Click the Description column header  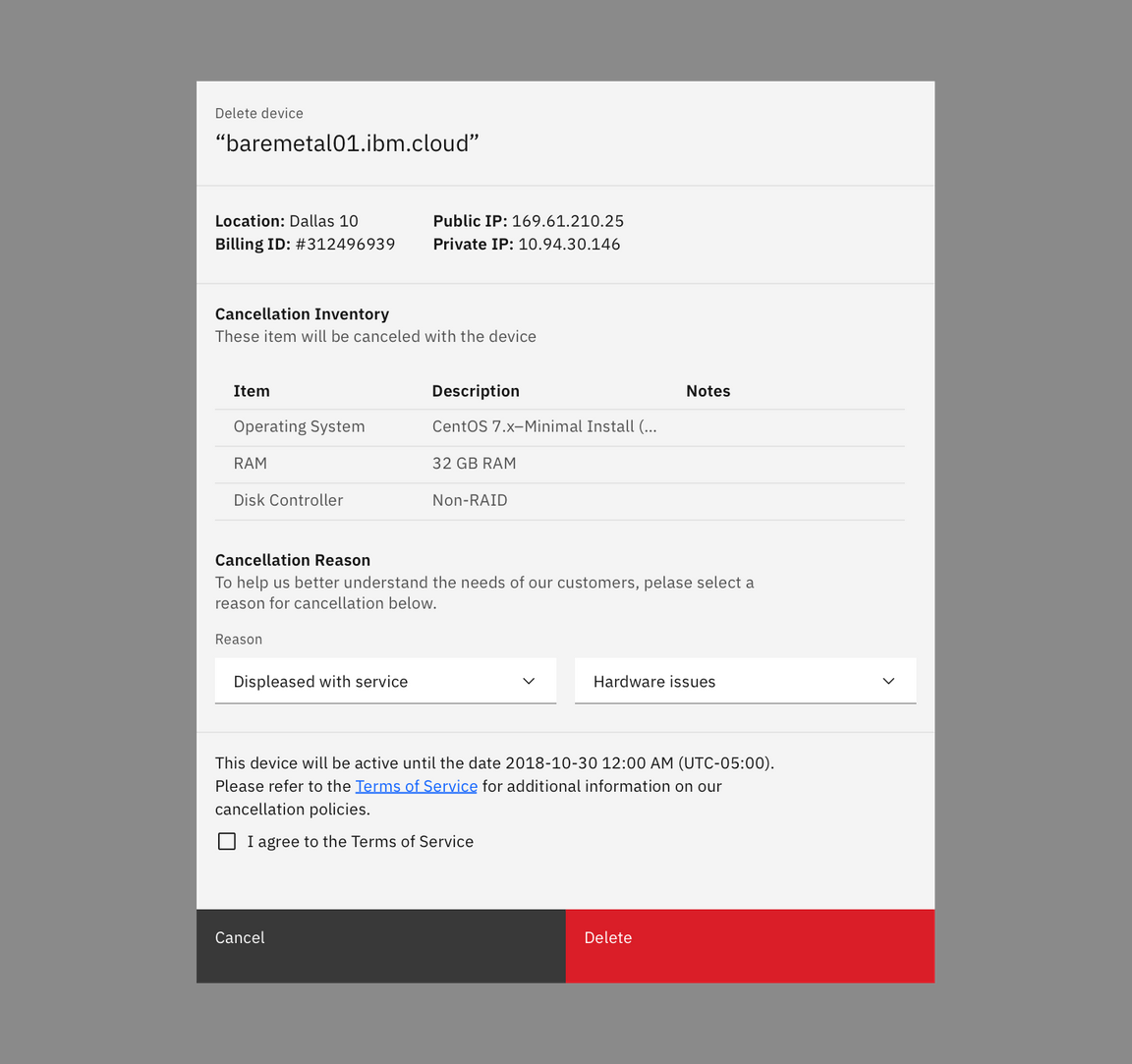[x=476, y=391]
